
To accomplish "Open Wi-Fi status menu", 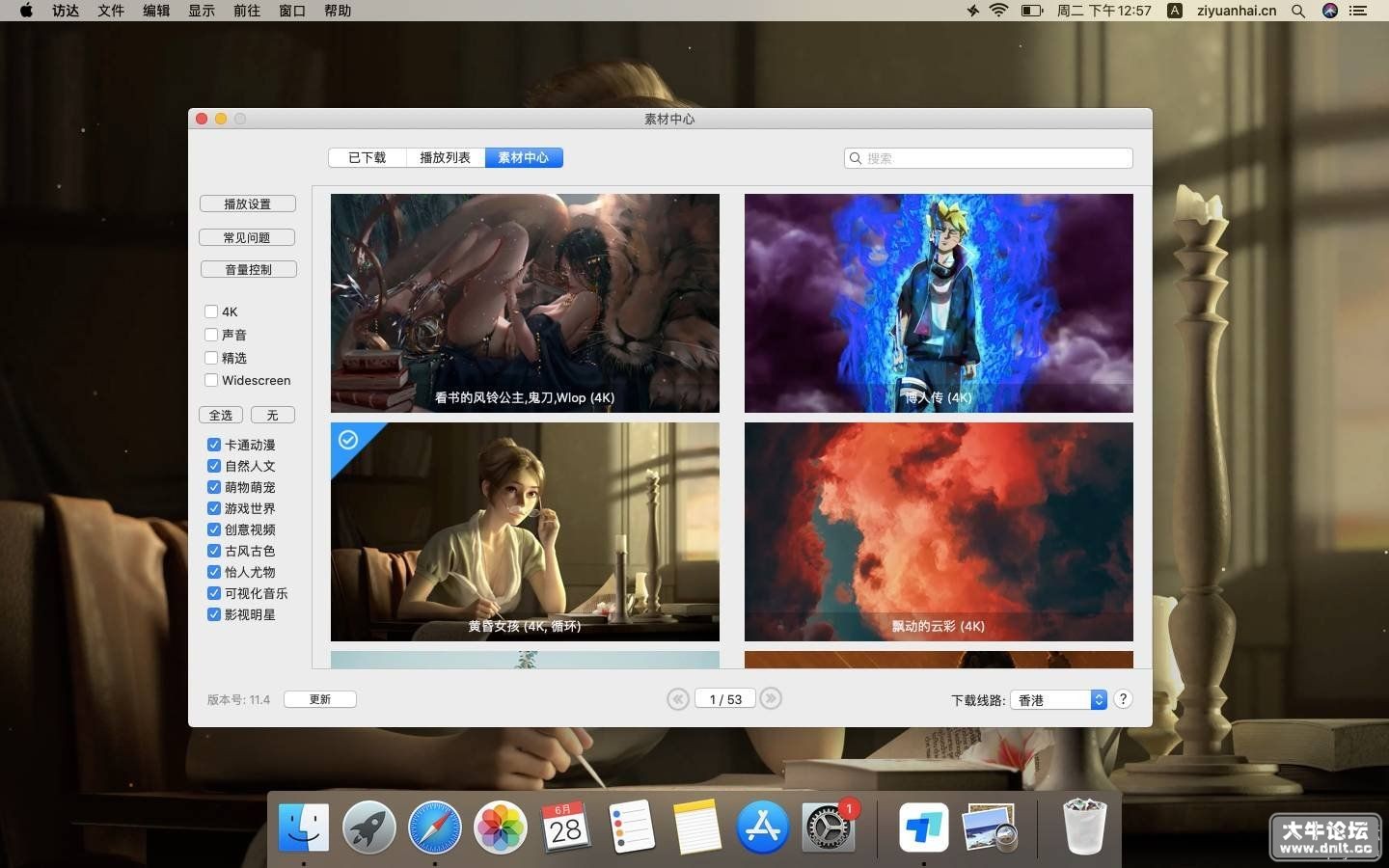I will click(x=998, y=11).
